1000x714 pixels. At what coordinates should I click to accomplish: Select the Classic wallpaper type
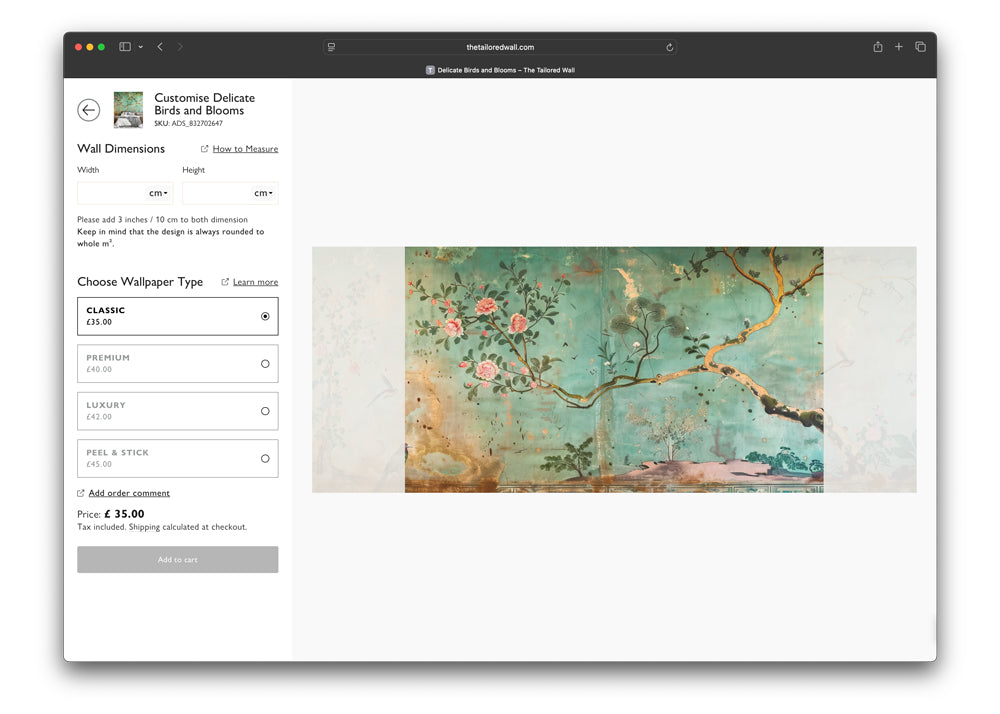pyautogui.click(x=177, y=316)
